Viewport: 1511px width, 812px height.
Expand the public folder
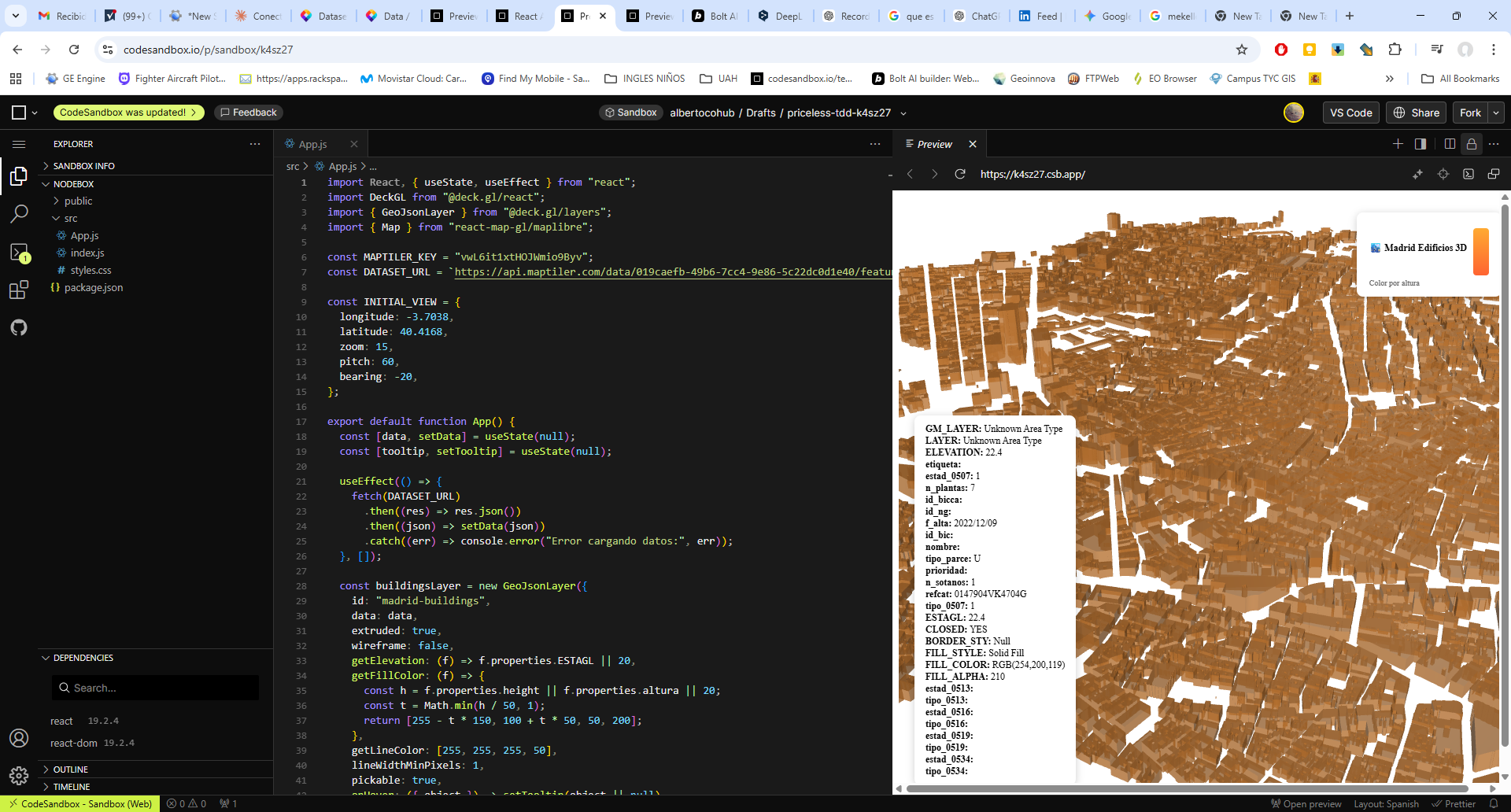pos(78,201)
